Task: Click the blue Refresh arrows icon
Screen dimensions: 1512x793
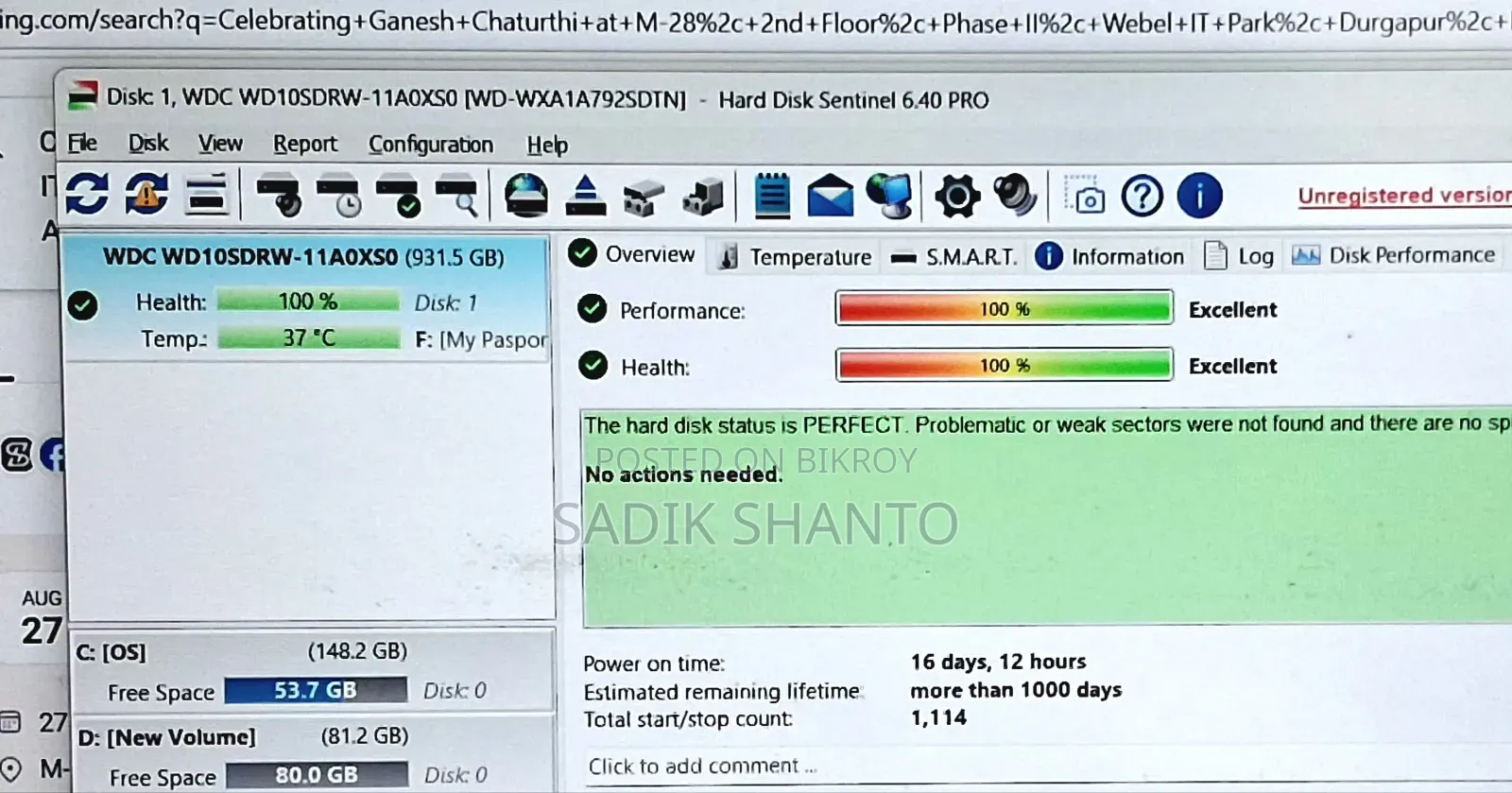Action: (87, 194)
